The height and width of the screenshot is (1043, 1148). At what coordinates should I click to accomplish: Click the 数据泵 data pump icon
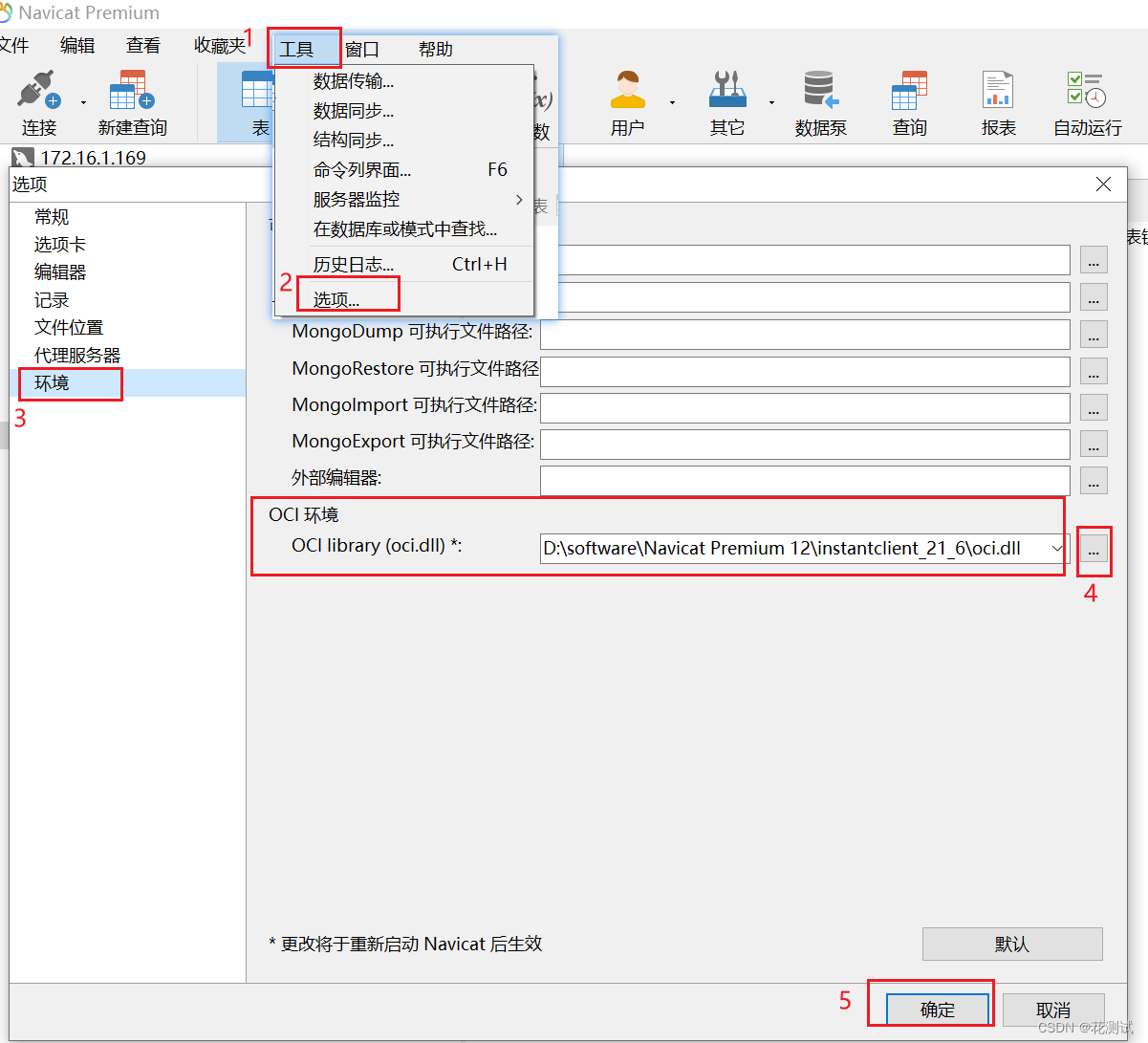coord(820,90)
